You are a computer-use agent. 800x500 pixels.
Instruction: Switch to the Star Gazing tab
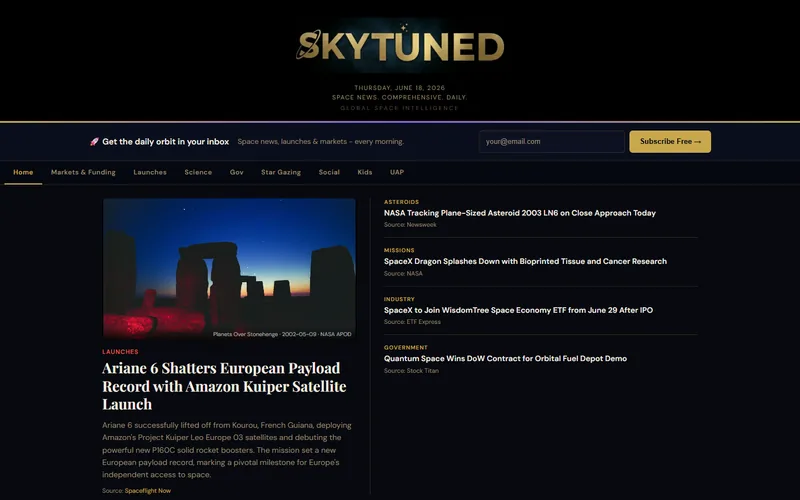click(x=281, y=172)
